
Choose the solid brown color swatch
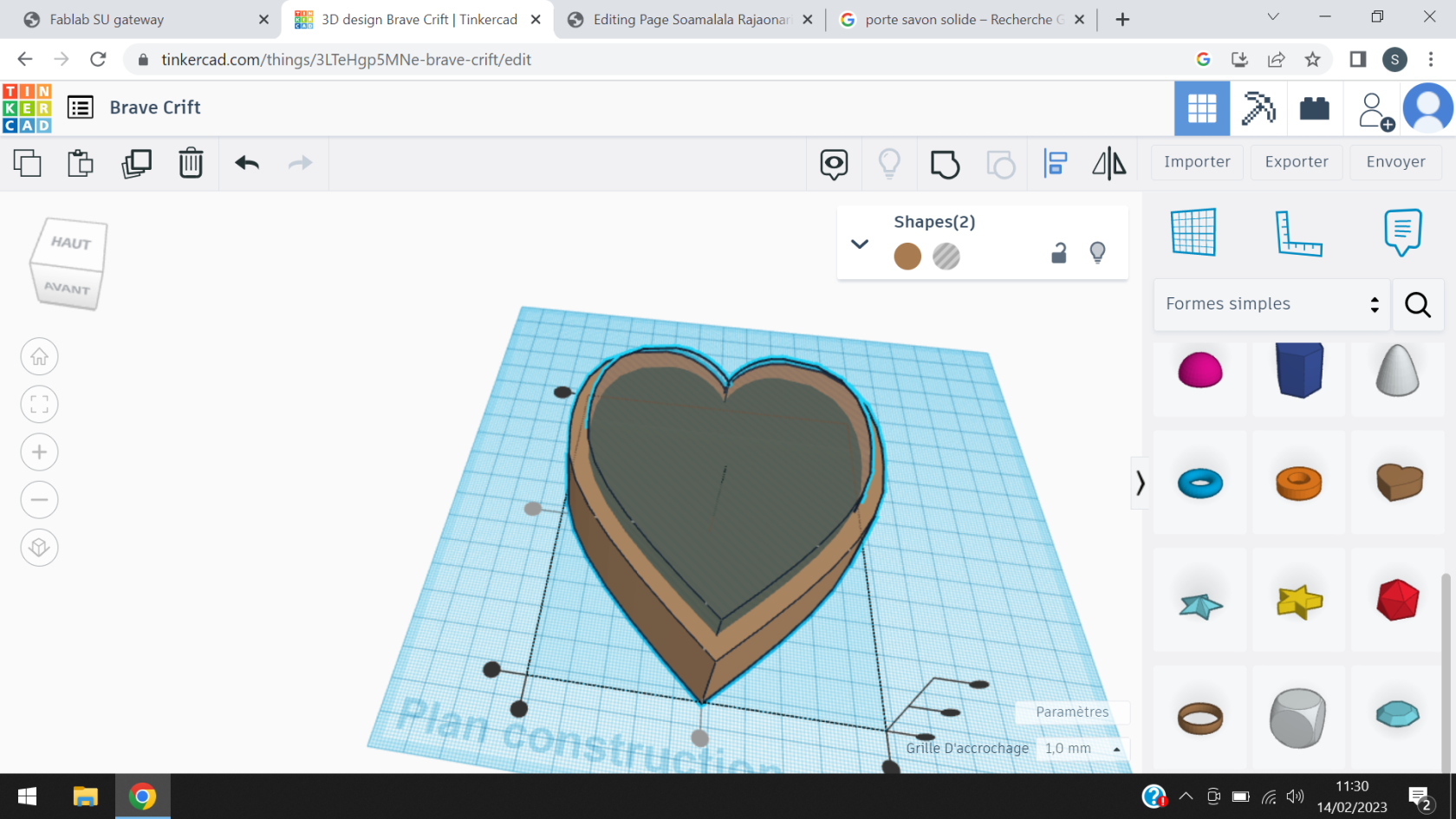[x=907, y=257]
